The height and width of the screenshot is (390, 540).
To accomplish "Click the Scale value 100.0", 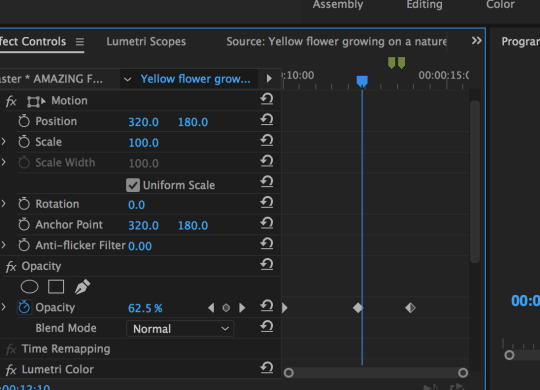I will click(143, 143).
